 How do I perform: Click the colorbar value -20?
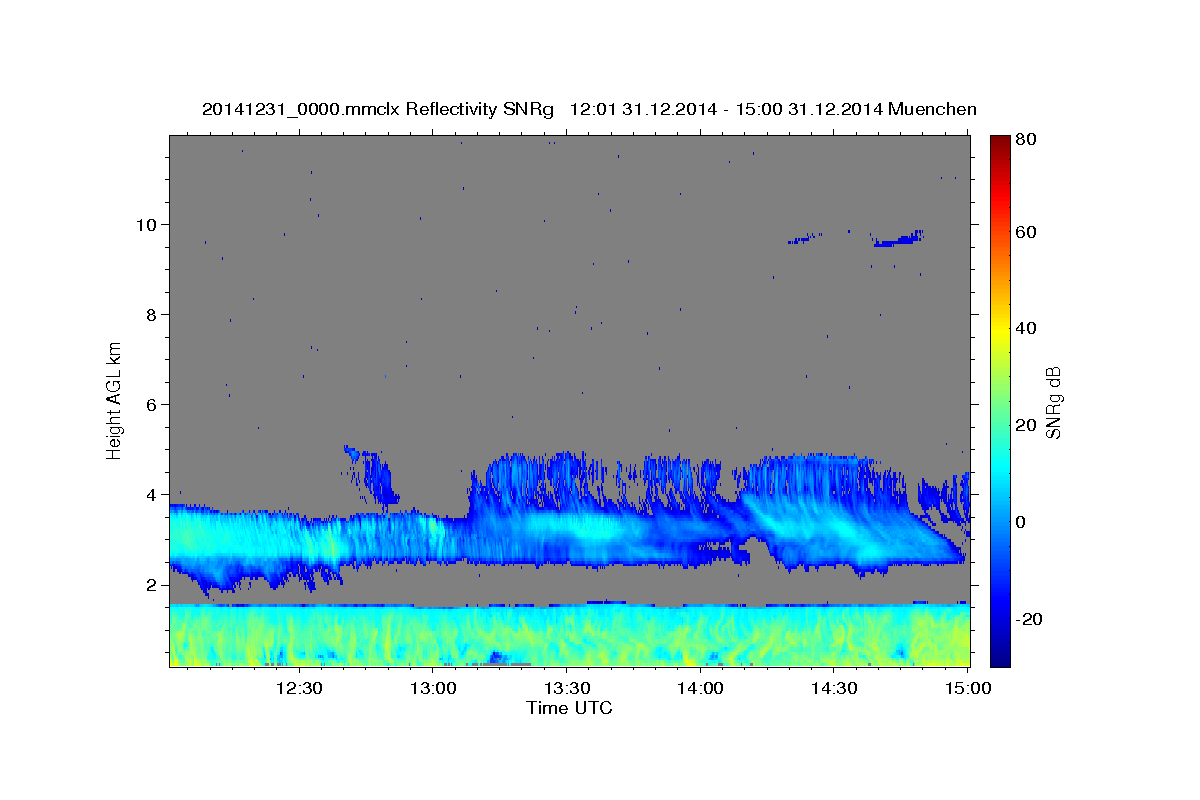tap(1027, 620)
